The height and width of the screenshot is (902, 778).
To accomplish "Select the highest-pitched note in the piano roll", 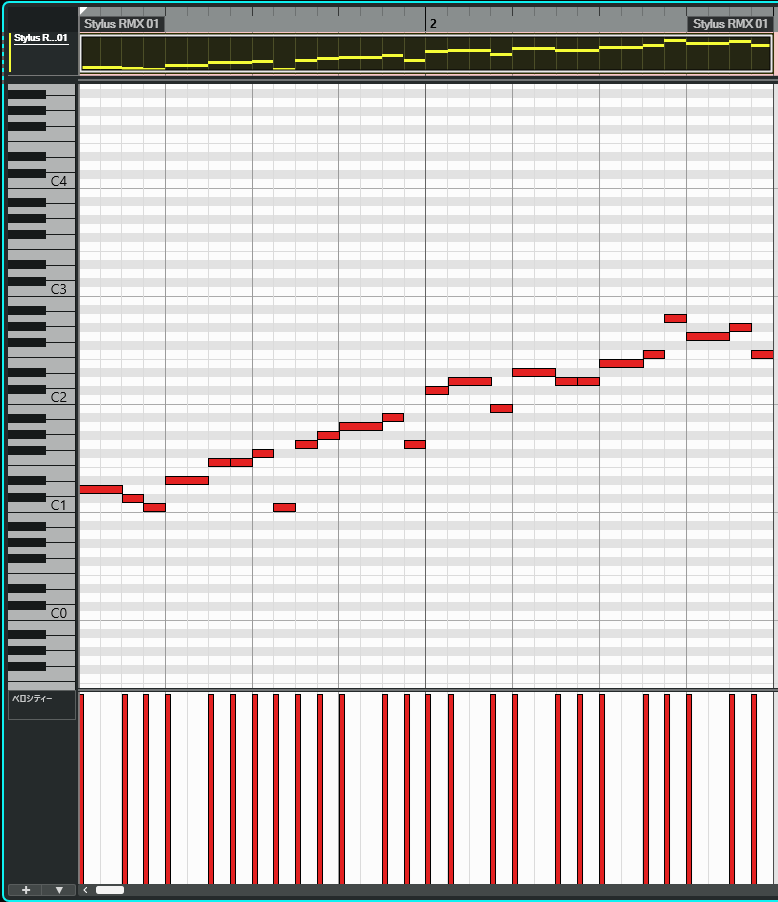I will (x=675, y=318).
